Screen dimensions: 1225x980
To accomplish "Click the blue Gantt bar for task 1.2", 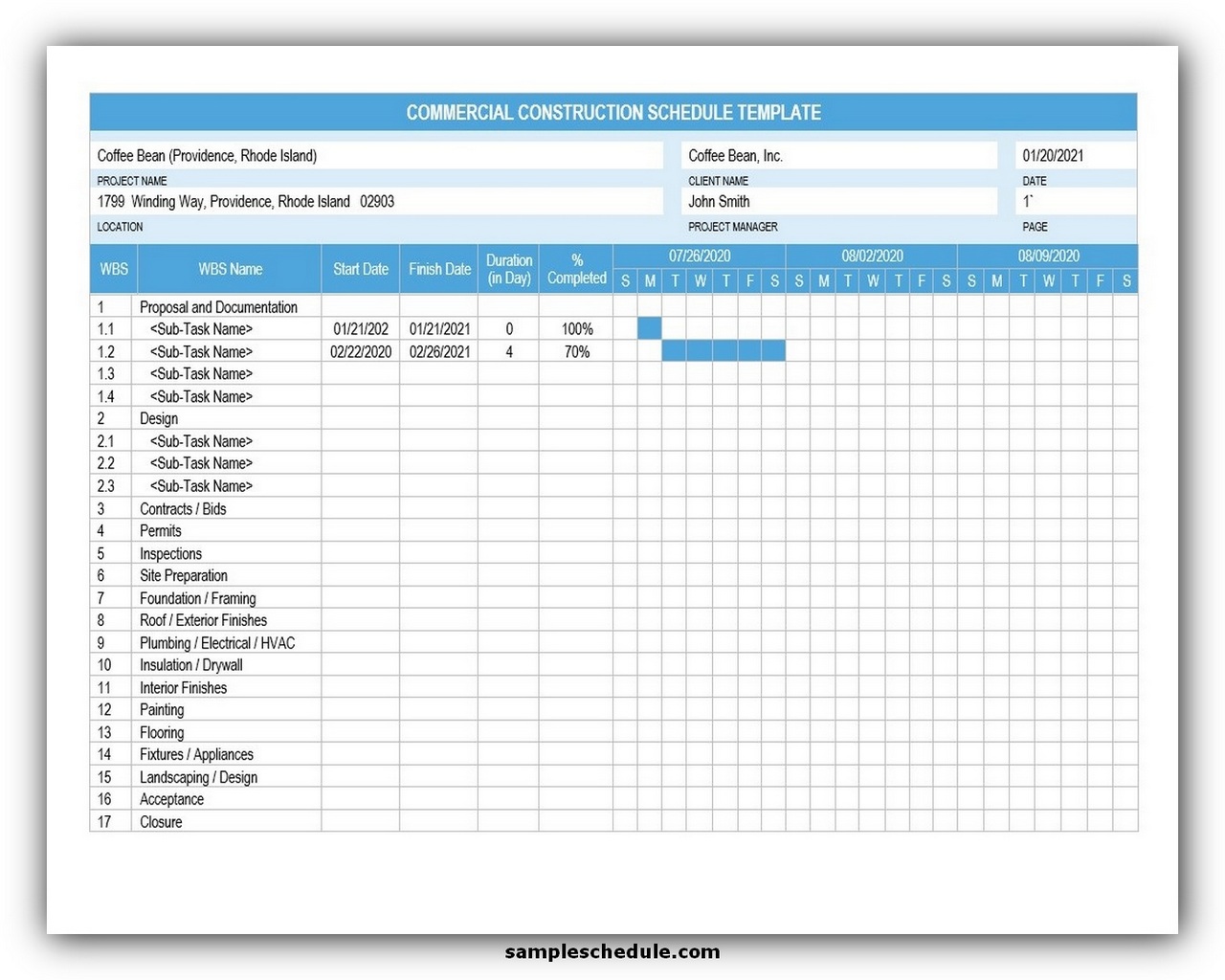I will pyautogui.click(x=724, y=351).
